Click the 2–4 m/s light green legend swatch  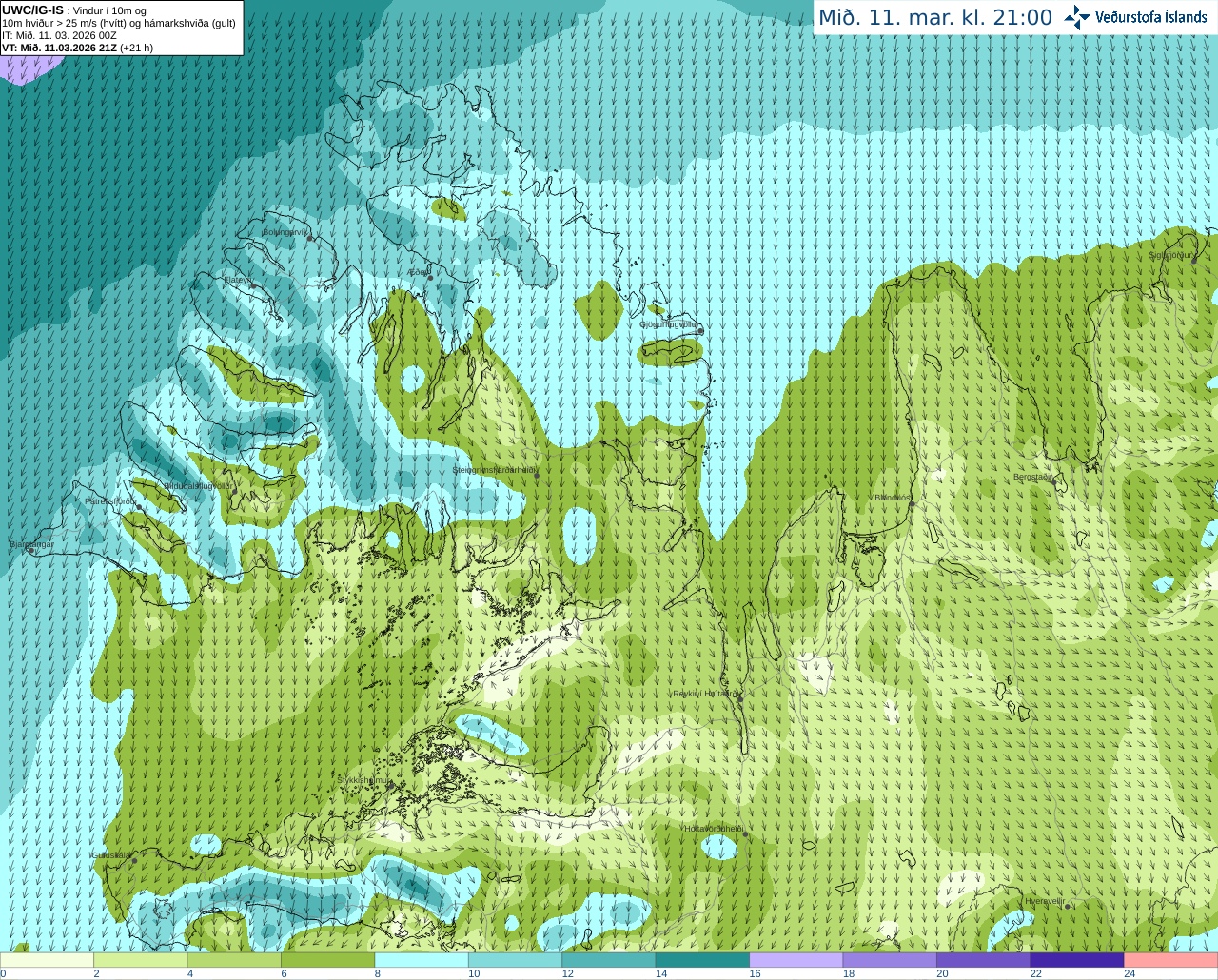tap(141, 960)
